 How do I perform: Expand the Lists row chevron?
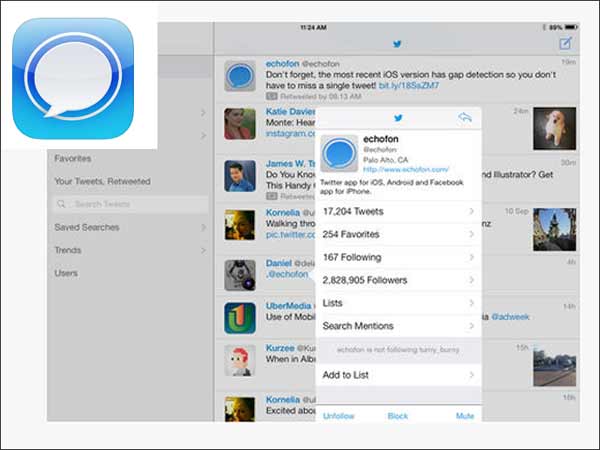point(472,303)
